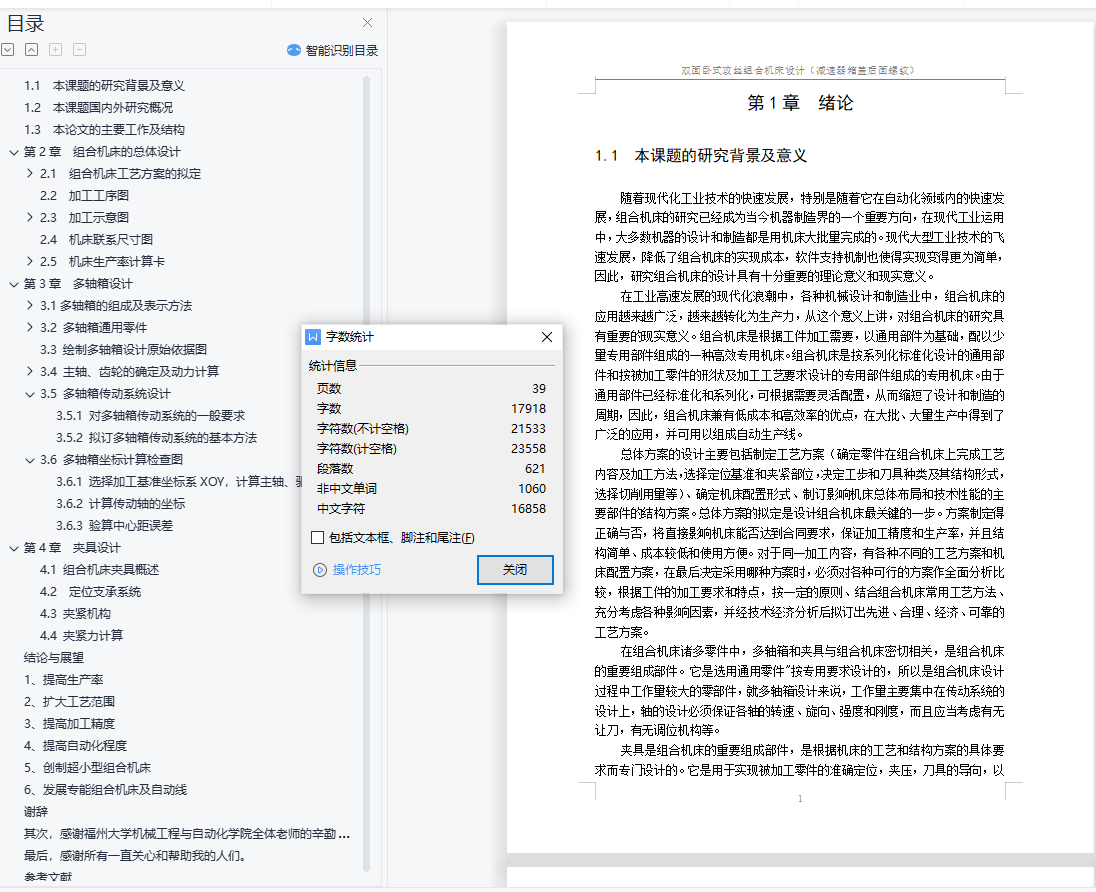Jump to 谢辞 heading
The width and height of the screenshot is (1096, 892).
click(x=36, y=812)
